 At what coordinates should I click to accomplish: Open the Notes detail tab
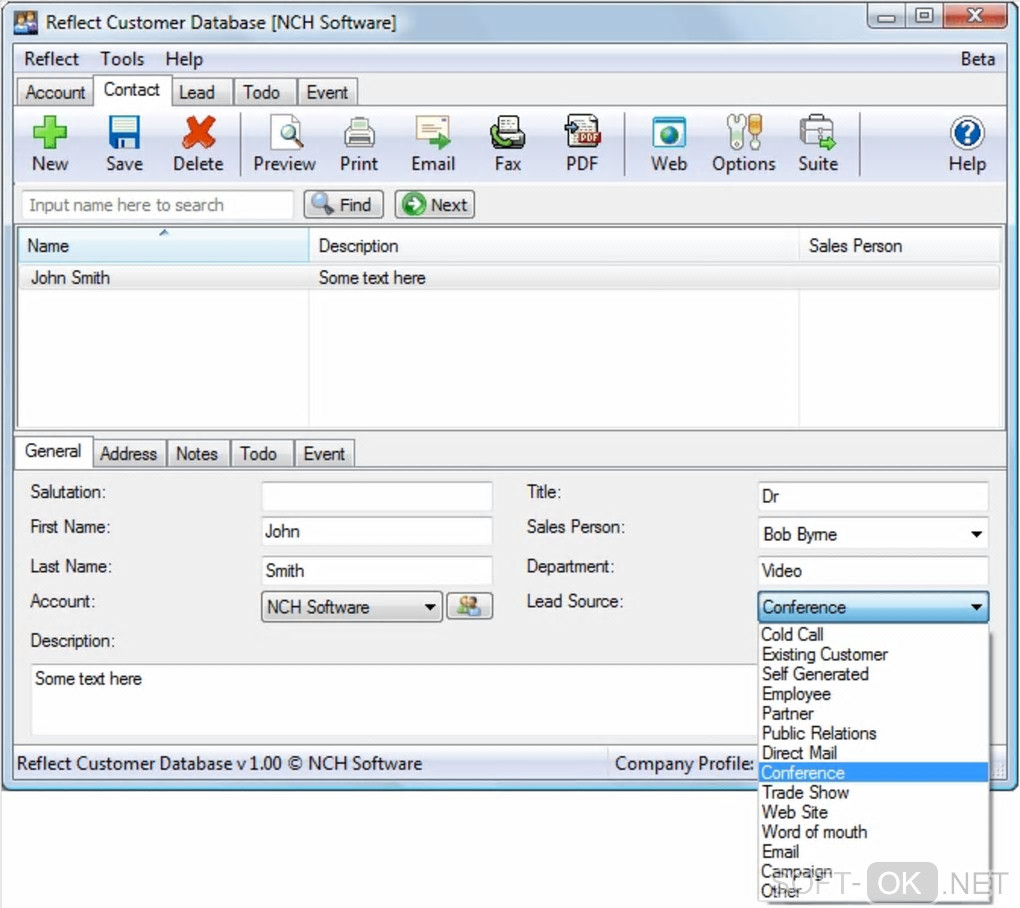click(x=197, y=453)
